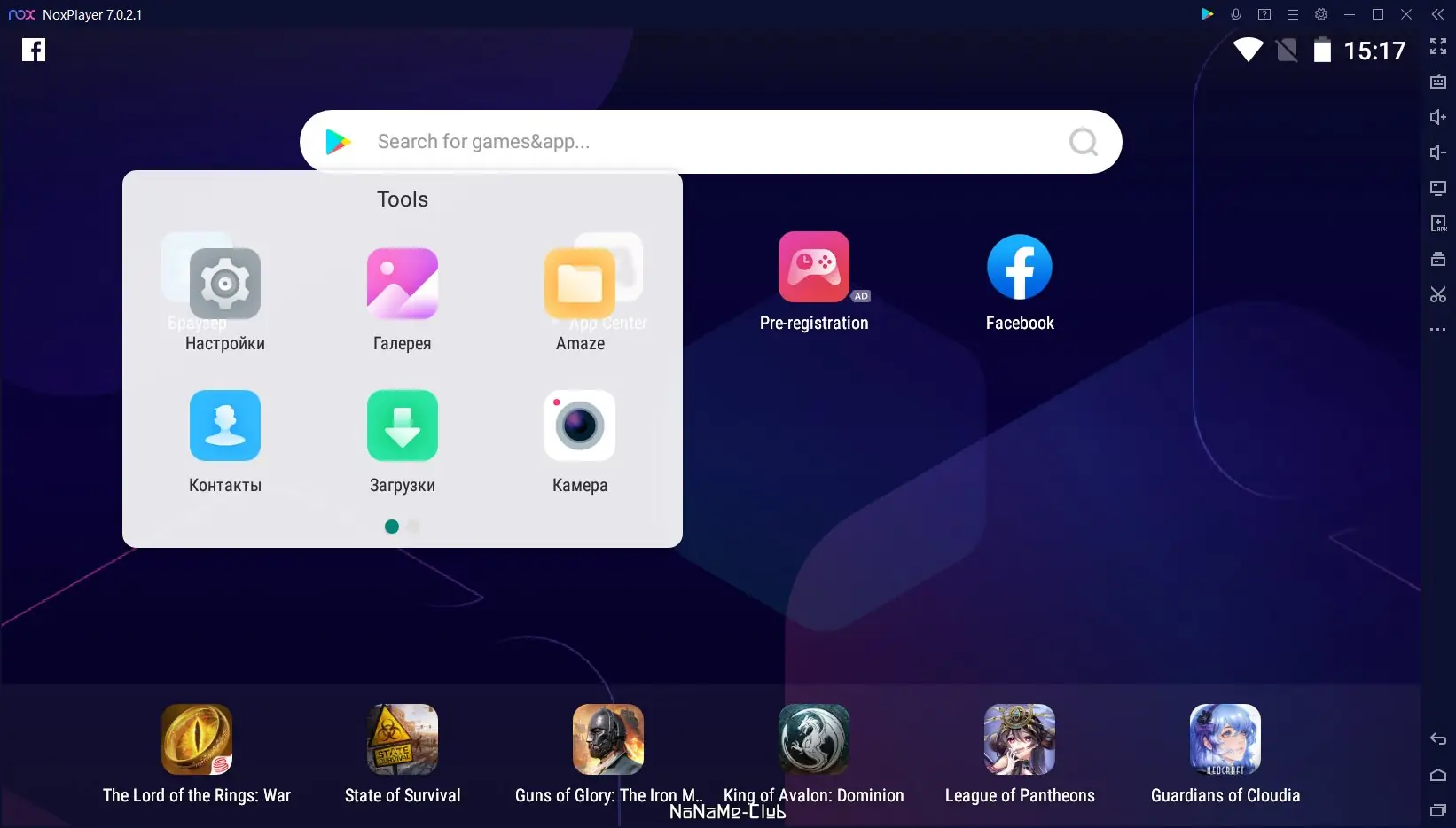Open the hamburger menu in the title bar

[1293, 14]
